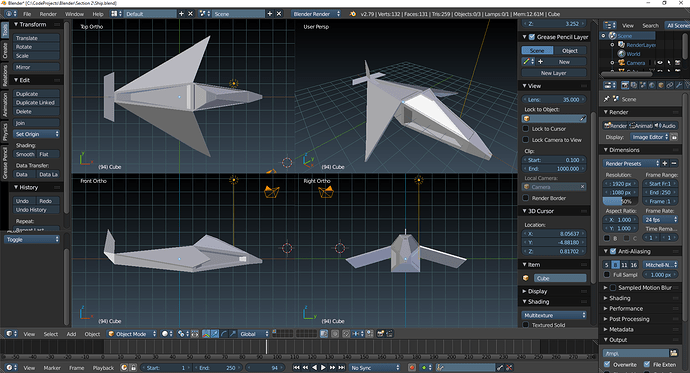Adjust the resolution 50% slider
This screenshot has width=690, height=373.
tap(620, 201)
